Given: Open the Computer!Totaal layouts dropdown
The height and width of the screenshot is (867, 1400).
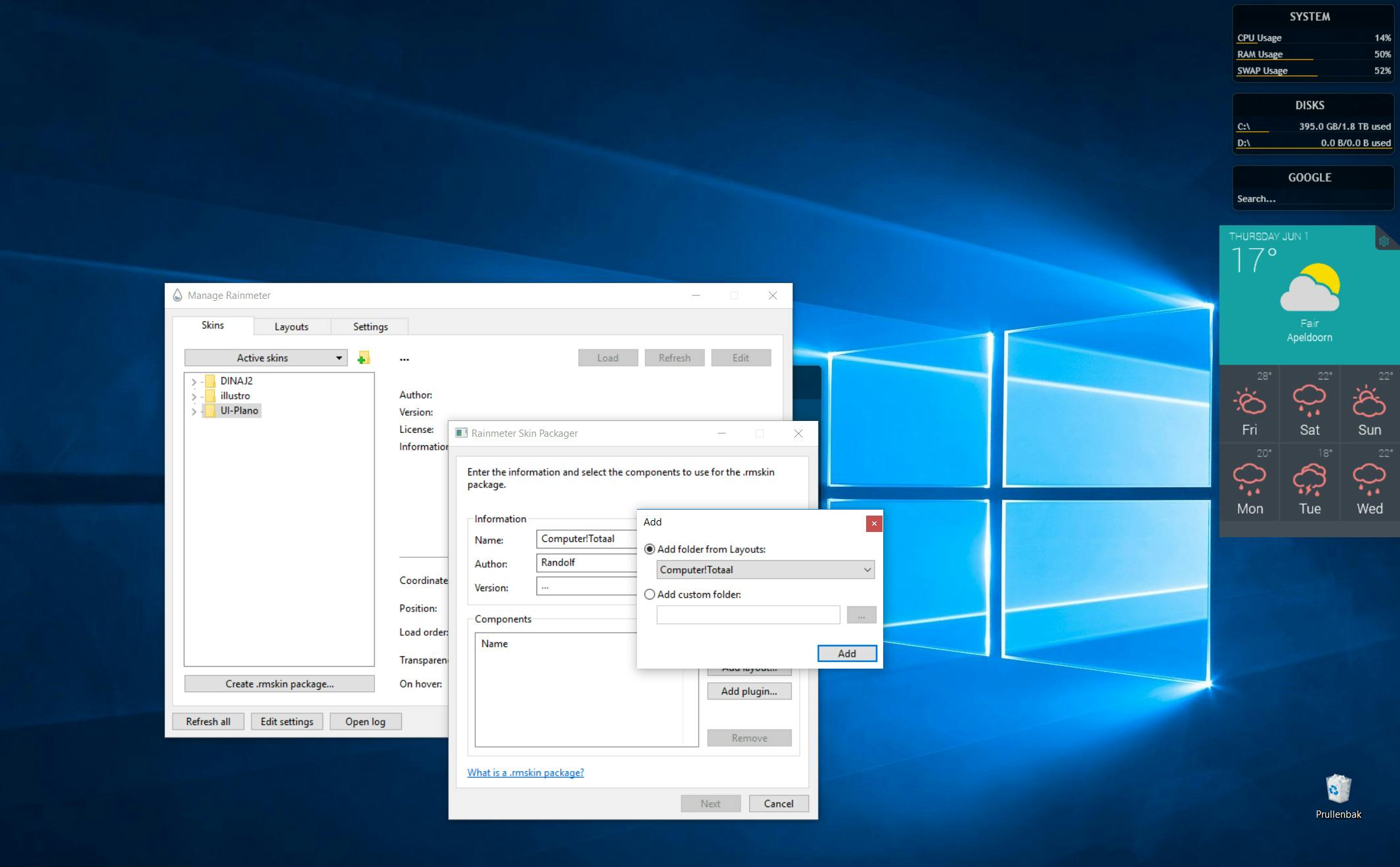Looking at the screenshot, I should pos(765,570).
